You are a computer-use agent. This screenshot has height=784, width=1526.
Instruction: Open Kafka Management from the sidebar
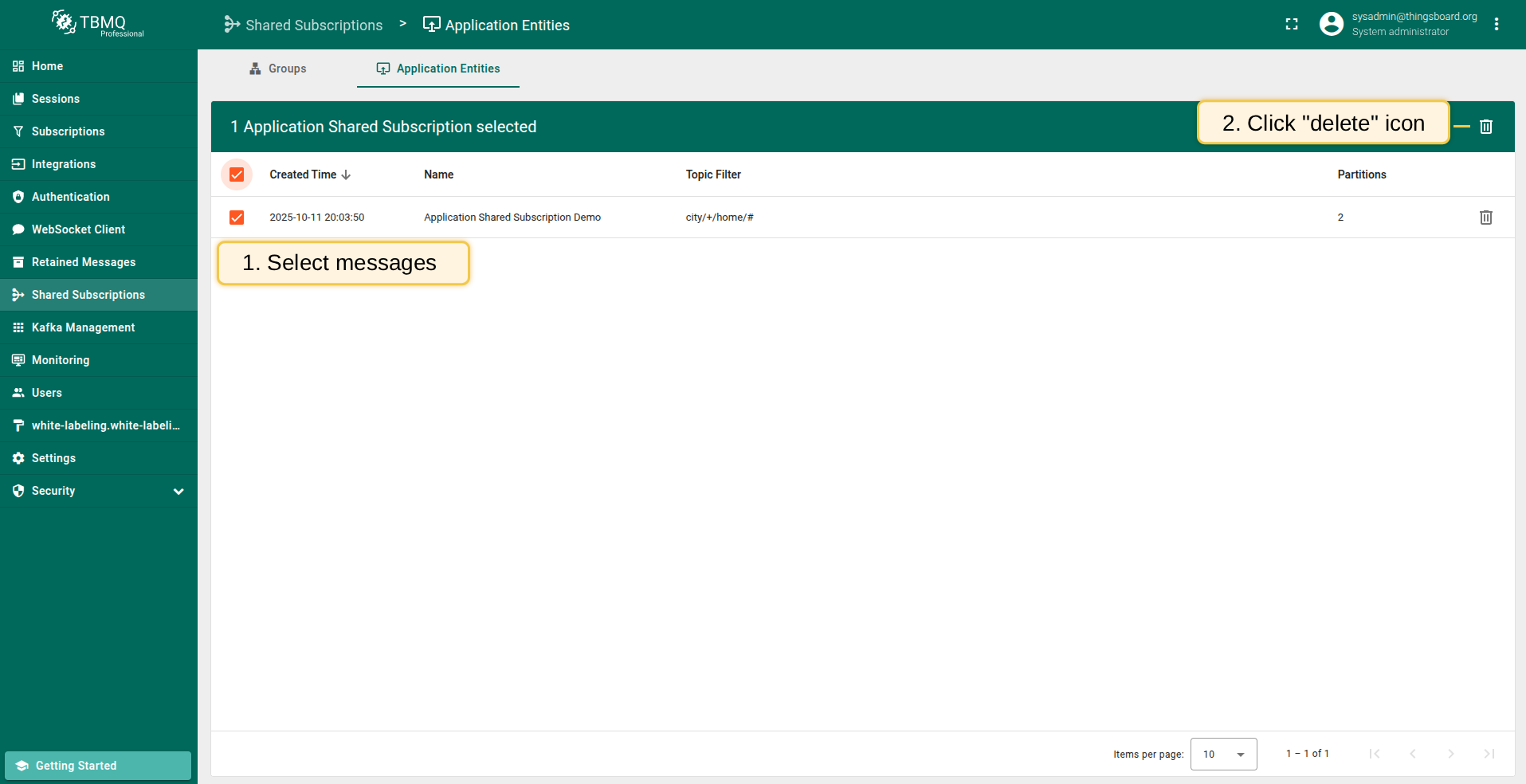(x=83, y=327)
